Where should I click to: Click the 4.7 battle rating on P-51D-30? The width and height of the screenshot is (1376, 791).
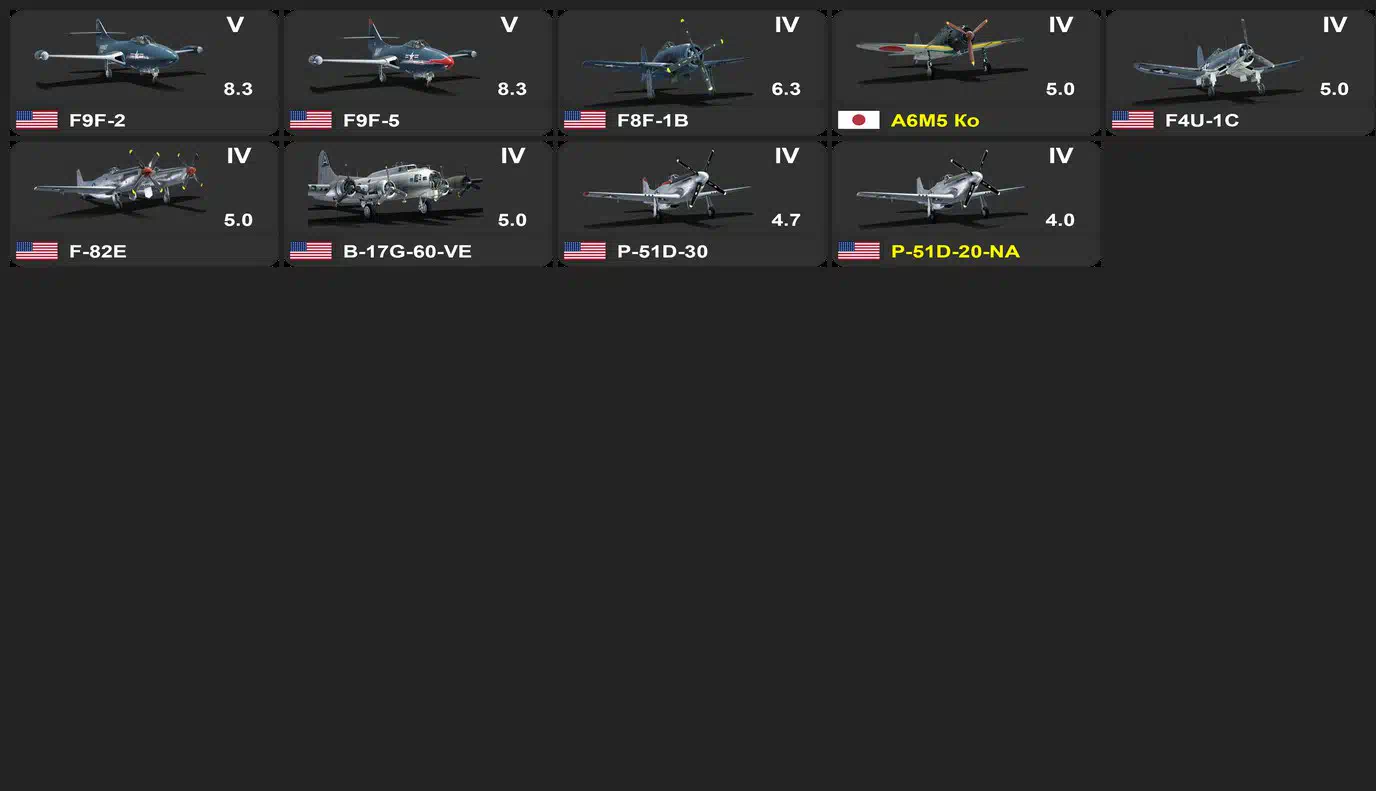click(x=786, y=220)
